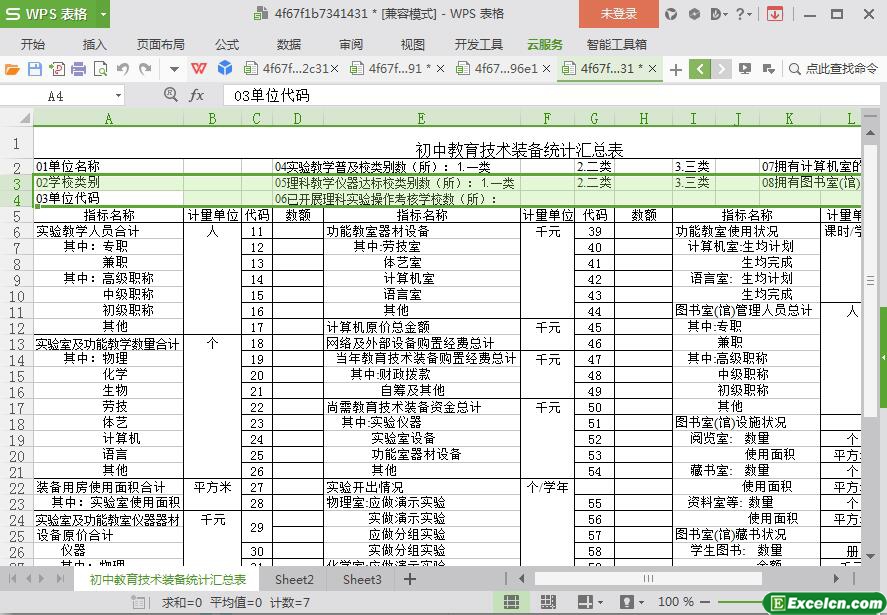Select cell 01单位名称
Image resolution: width=887 pixels, height=615 pixels.
click(x=109, y=166)
